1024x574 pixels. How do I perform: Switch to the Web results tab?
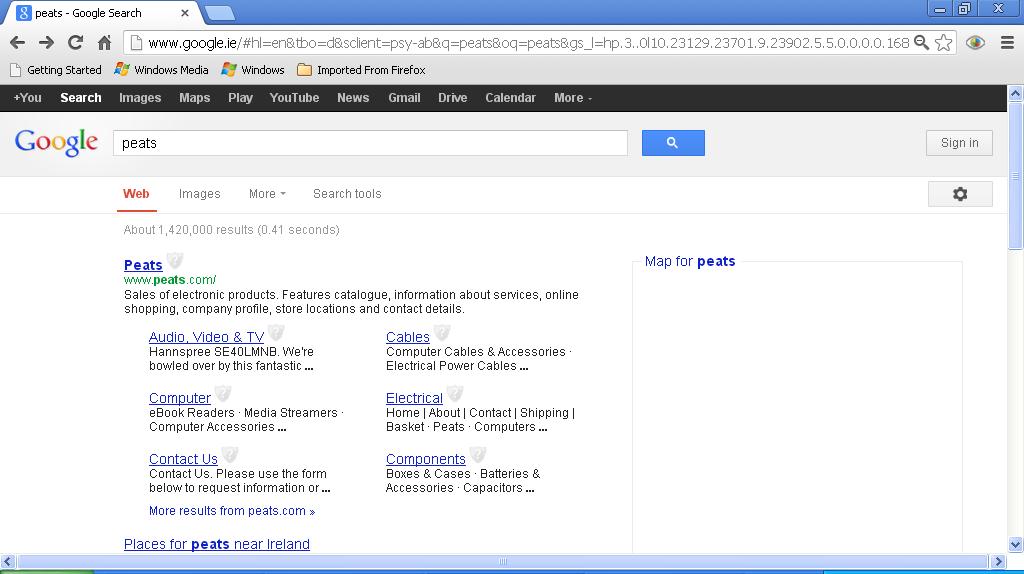pyautogui.click(x=136, y=194)
